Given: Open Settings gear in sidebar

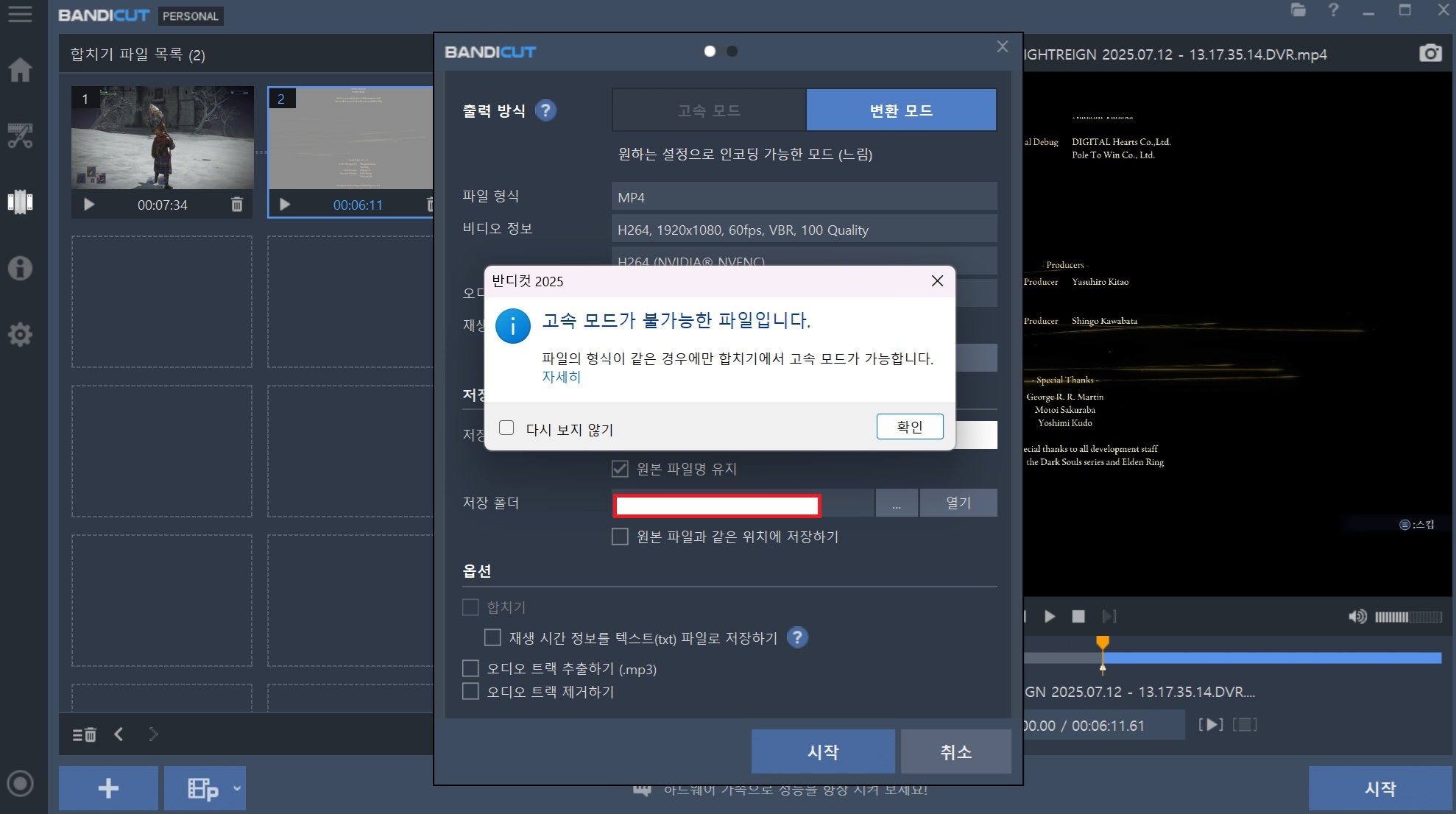Looking at the screenshot, I should click(x=20, y=335).
